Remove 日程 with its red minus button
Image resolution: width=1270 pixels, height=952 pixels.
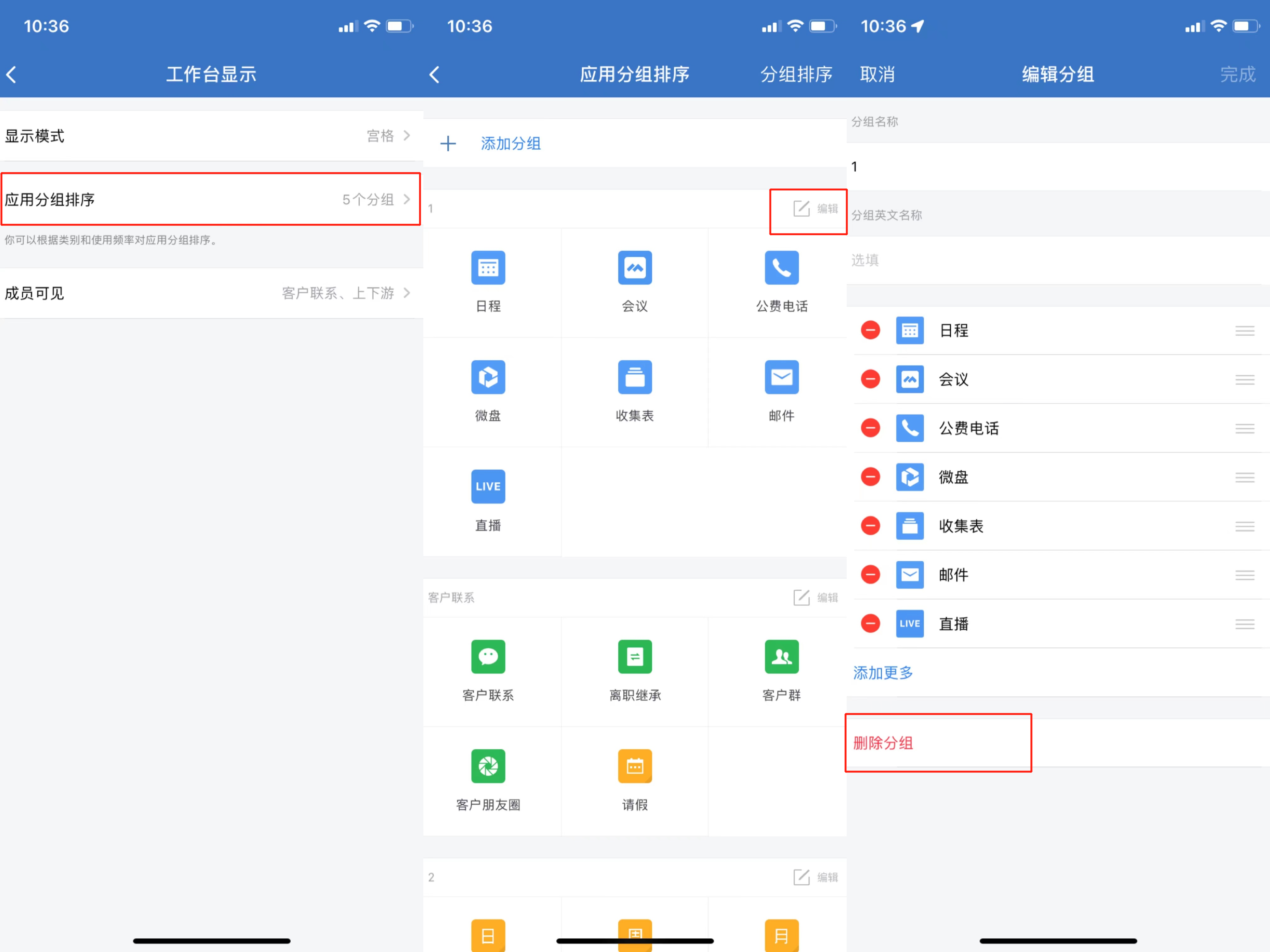(x=870, y=330)
